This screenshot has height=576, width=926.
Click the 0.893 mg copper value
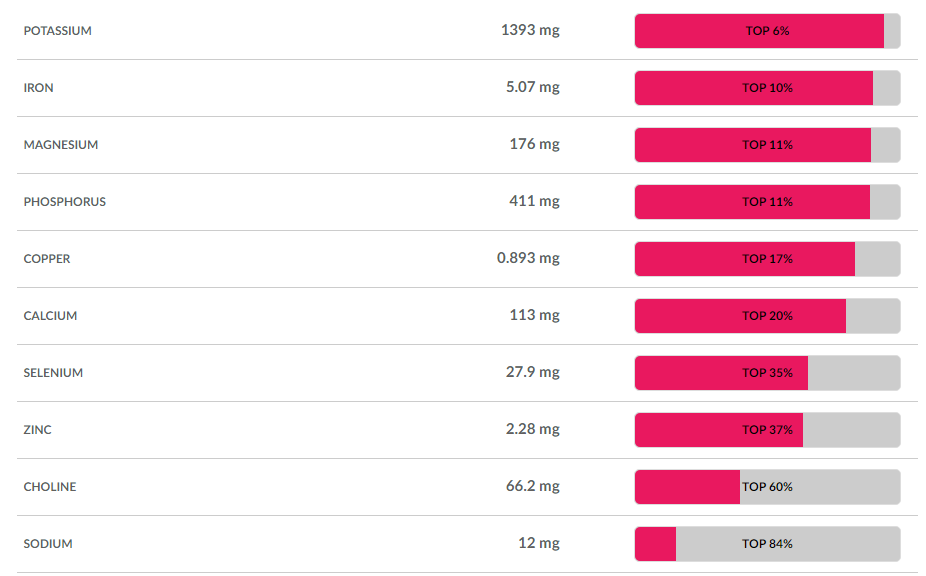point(528,258)
